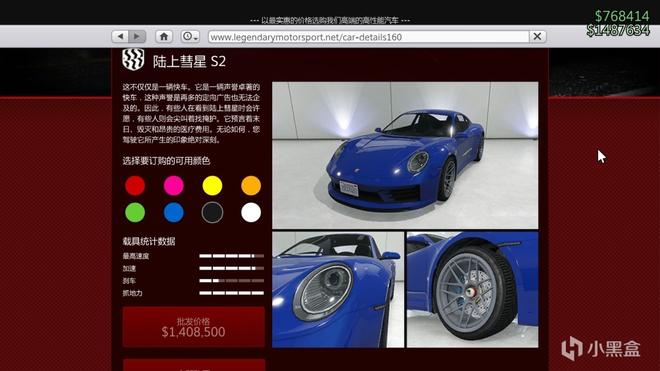Select the pink car color swatch
Image resolution: width=660 pixels, height=371 pixels.
click(173, 186)
